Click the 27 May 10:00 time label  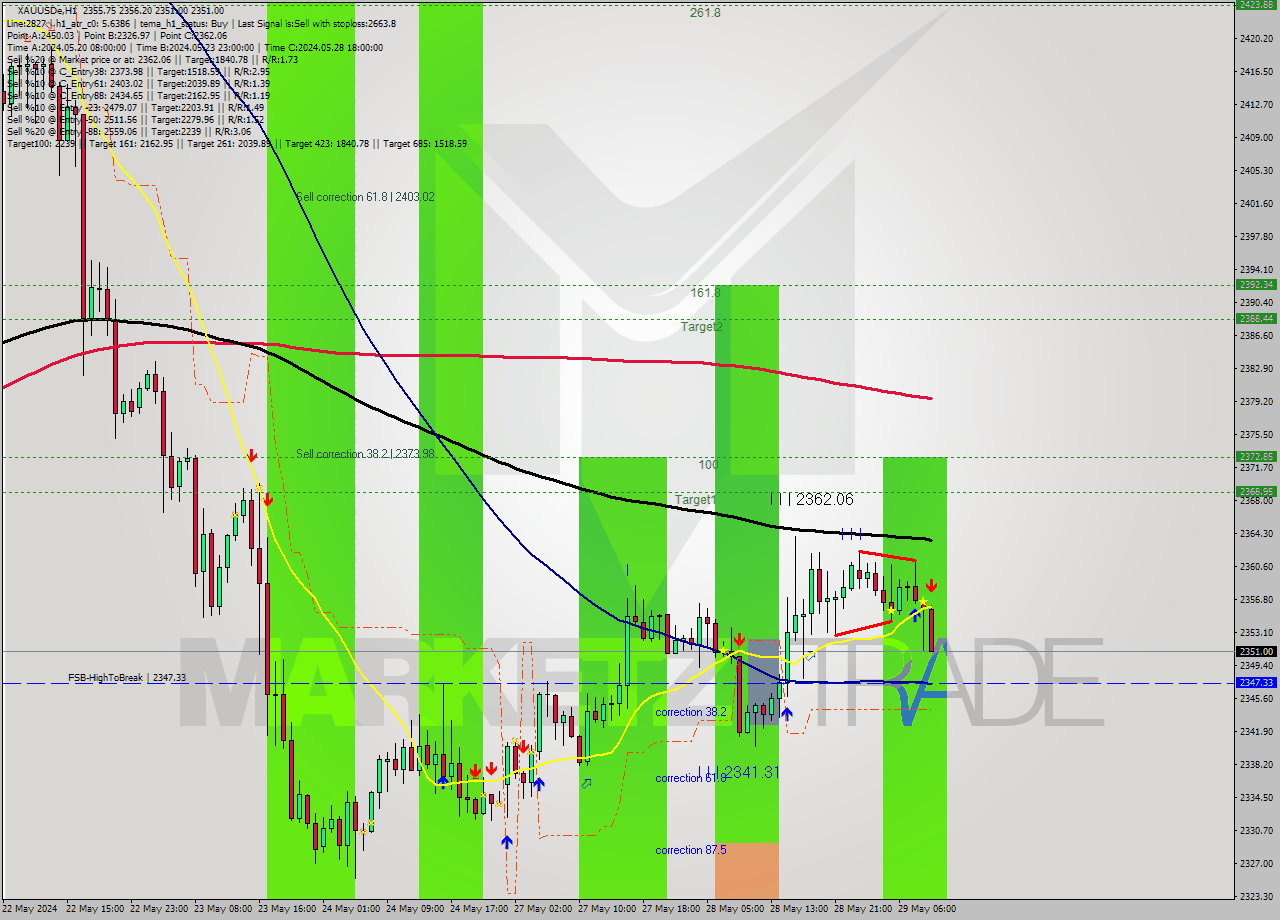(606, 909)
